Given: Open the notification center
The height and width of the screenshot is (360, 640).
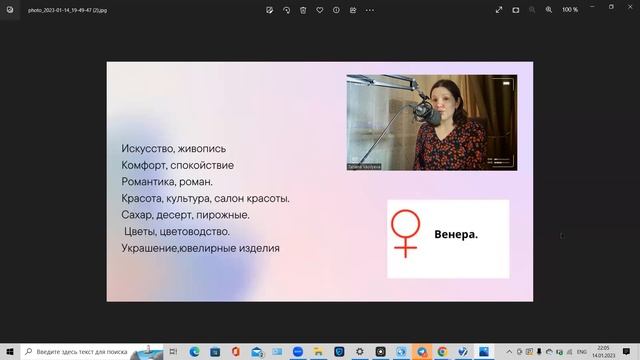Looking at the screenshot, I should pyautogui.click(x=627, y=351).
